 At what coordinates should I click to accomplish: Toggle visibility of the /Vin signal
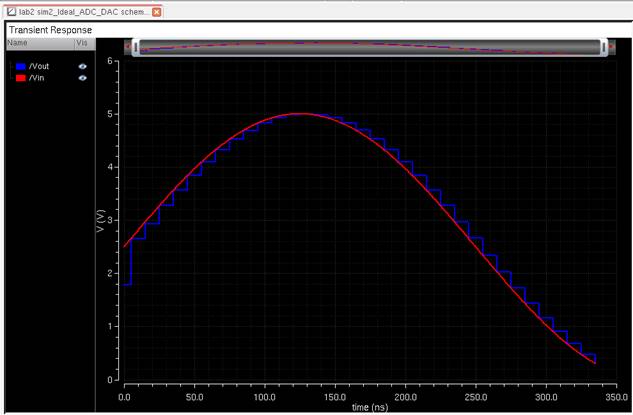[83, 77]
